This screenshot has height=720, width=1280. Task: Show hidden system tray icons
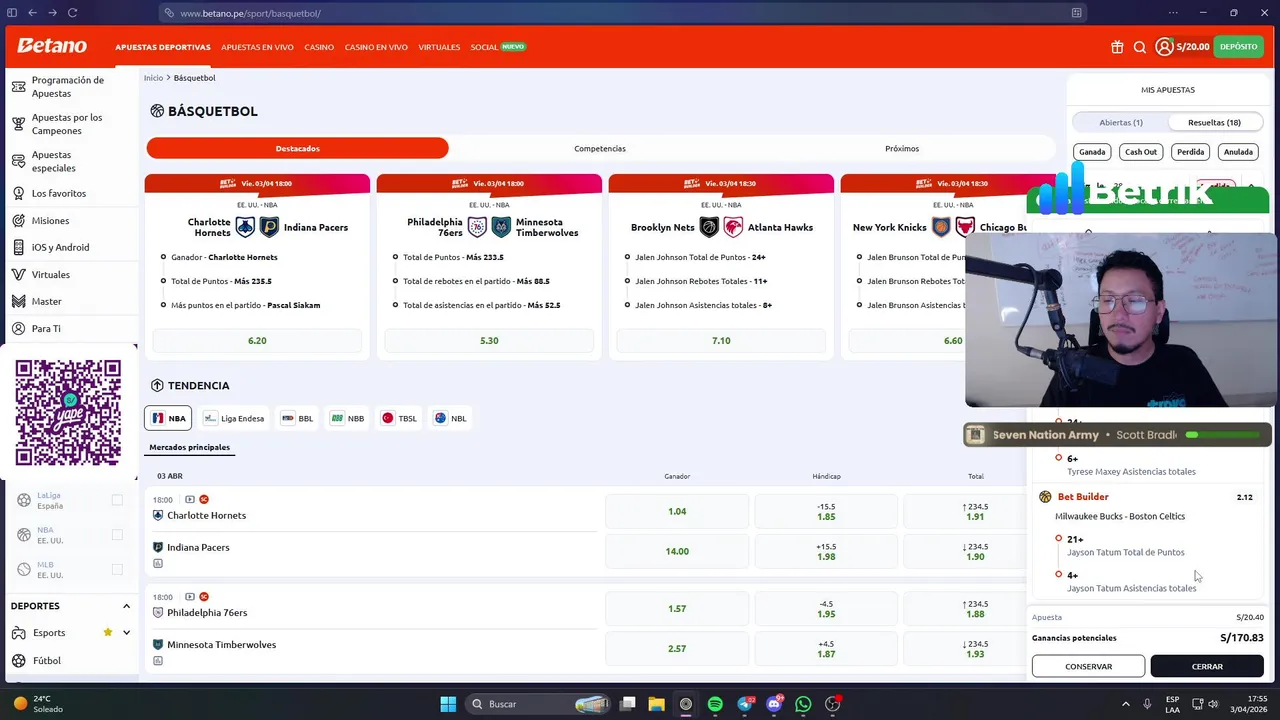(1125, 704)
